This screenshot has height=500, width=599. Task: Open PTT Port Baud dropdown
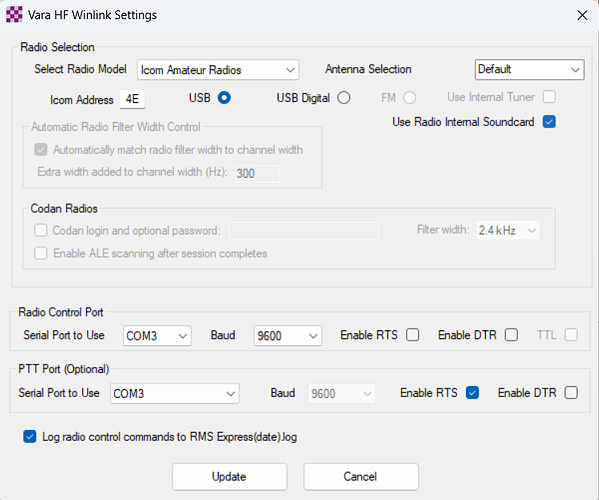point(342,394)
